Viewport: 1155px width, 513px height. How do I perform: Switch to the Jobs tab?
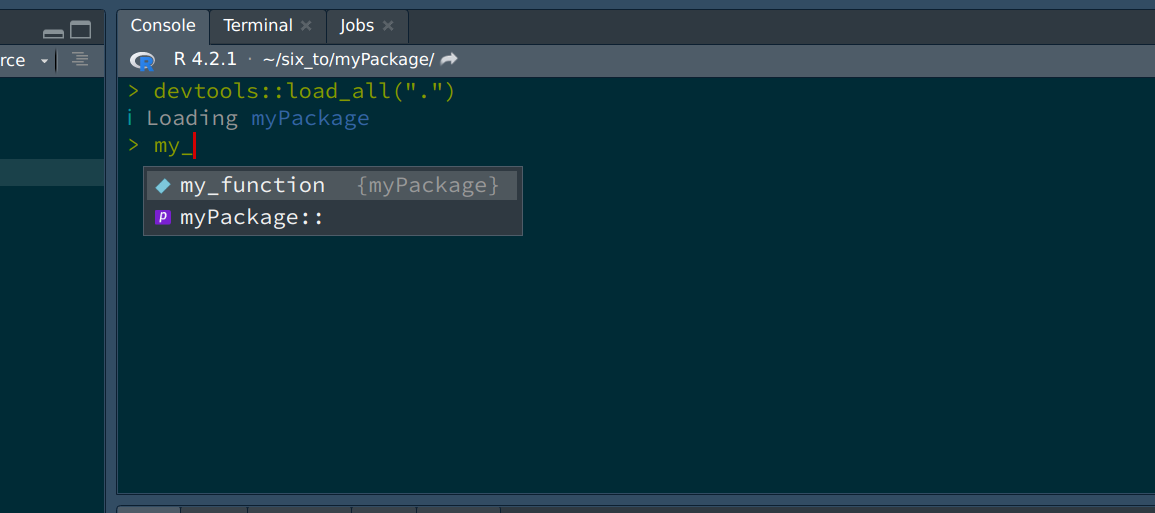(x=357, y=26)
